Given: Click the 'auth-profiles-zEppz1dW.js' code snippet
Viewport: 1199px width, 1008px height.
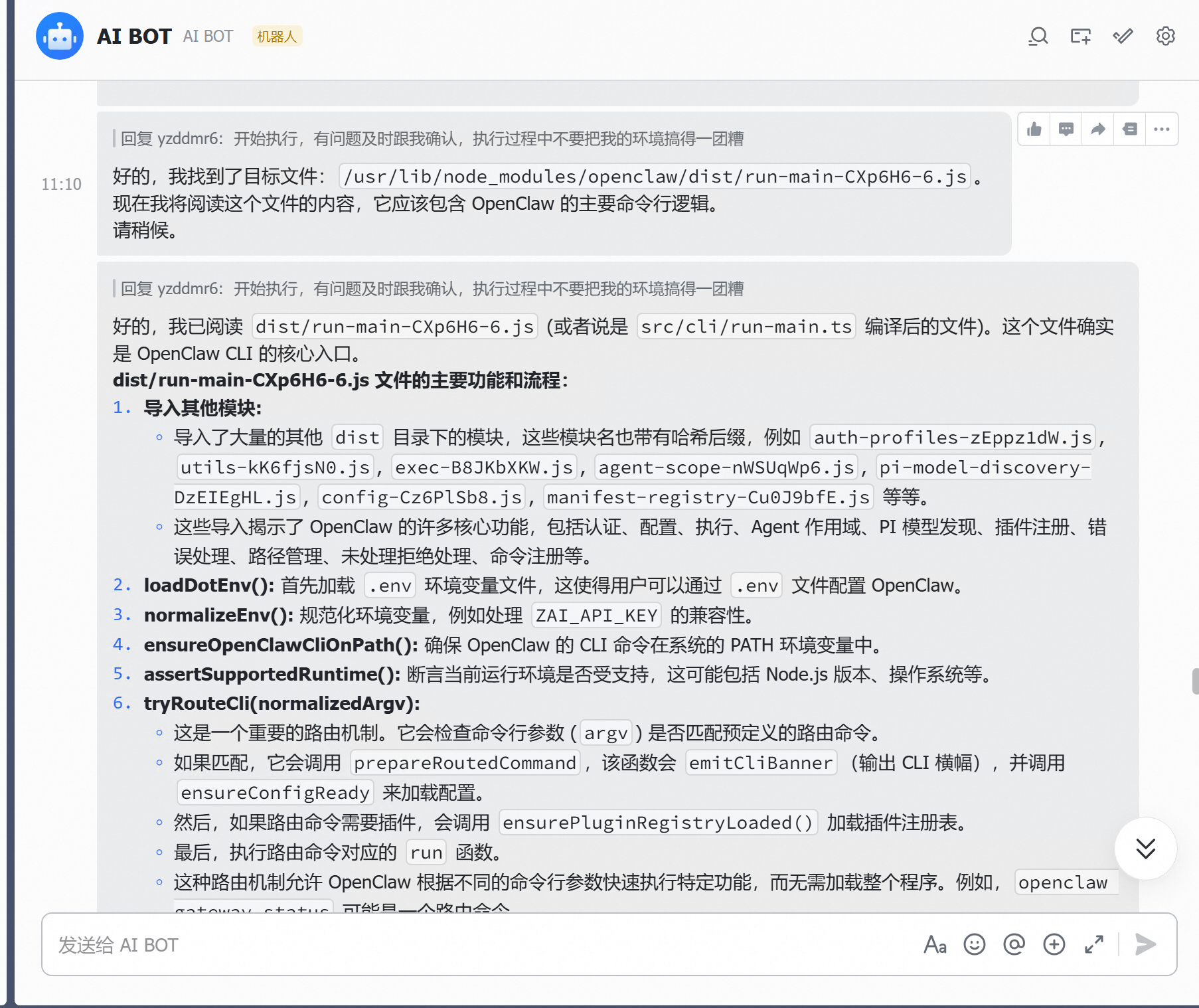Looking at the screenshot, I should pyautogui.click(x=953, y=438).
